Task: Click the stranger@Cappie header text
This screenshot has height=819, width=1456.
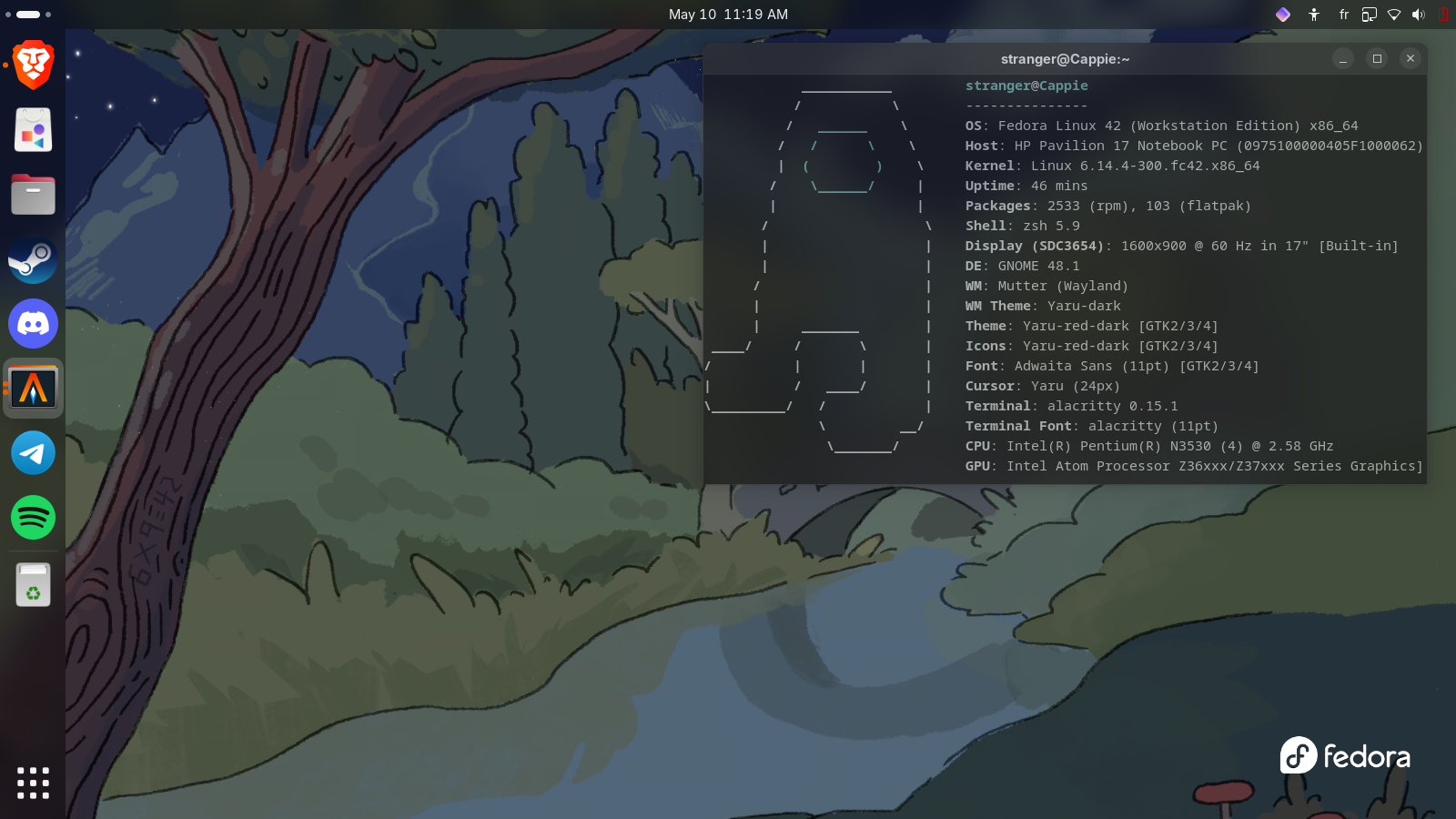Action: (x=1026, y=86)
